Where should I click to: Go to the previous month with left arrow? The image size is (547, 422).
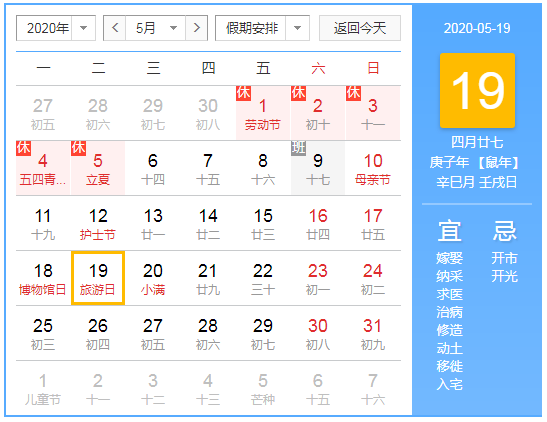(x=115, y=28)
